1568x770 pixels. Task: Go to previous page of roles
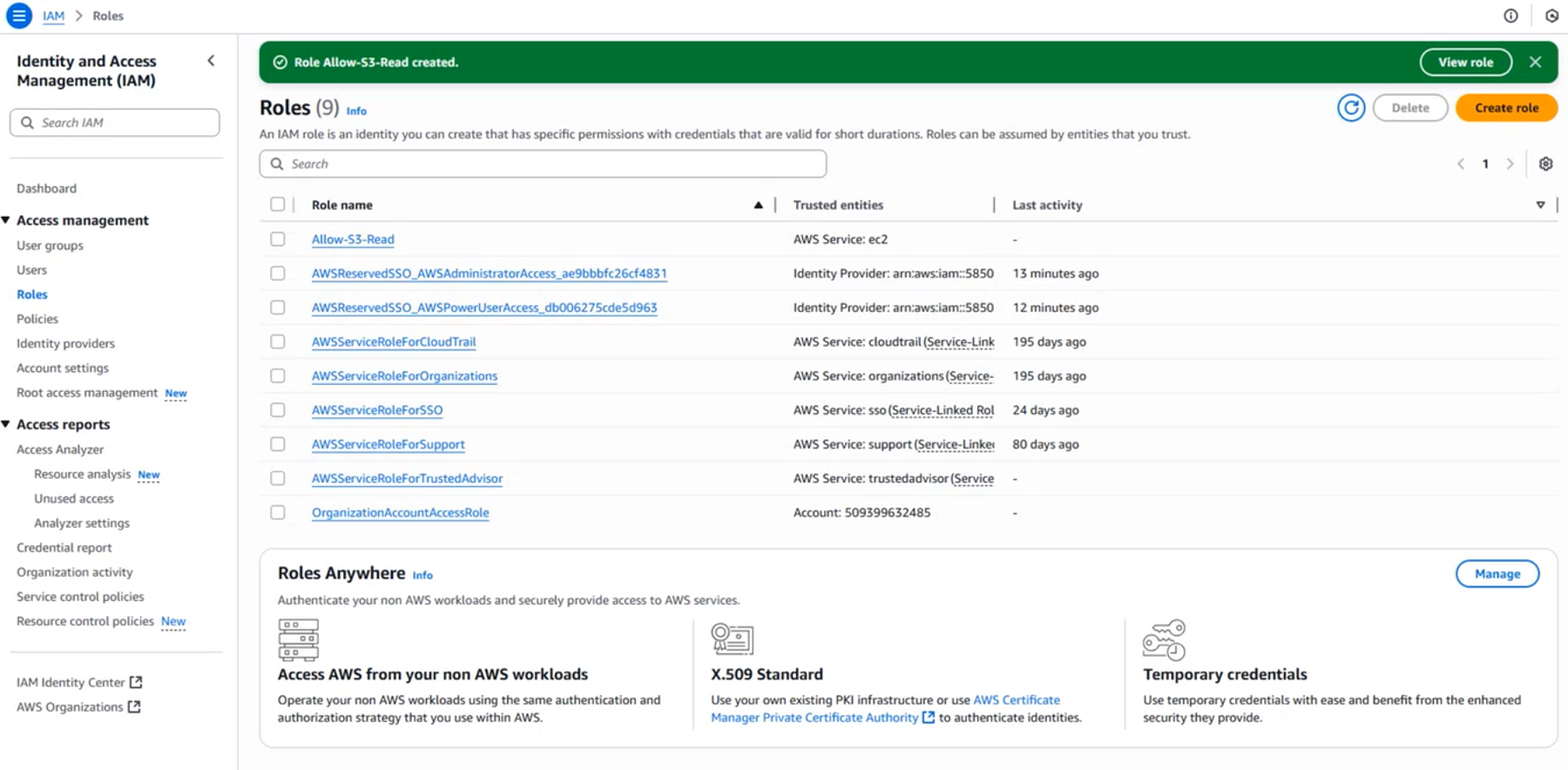click(x=1461, y=164)
